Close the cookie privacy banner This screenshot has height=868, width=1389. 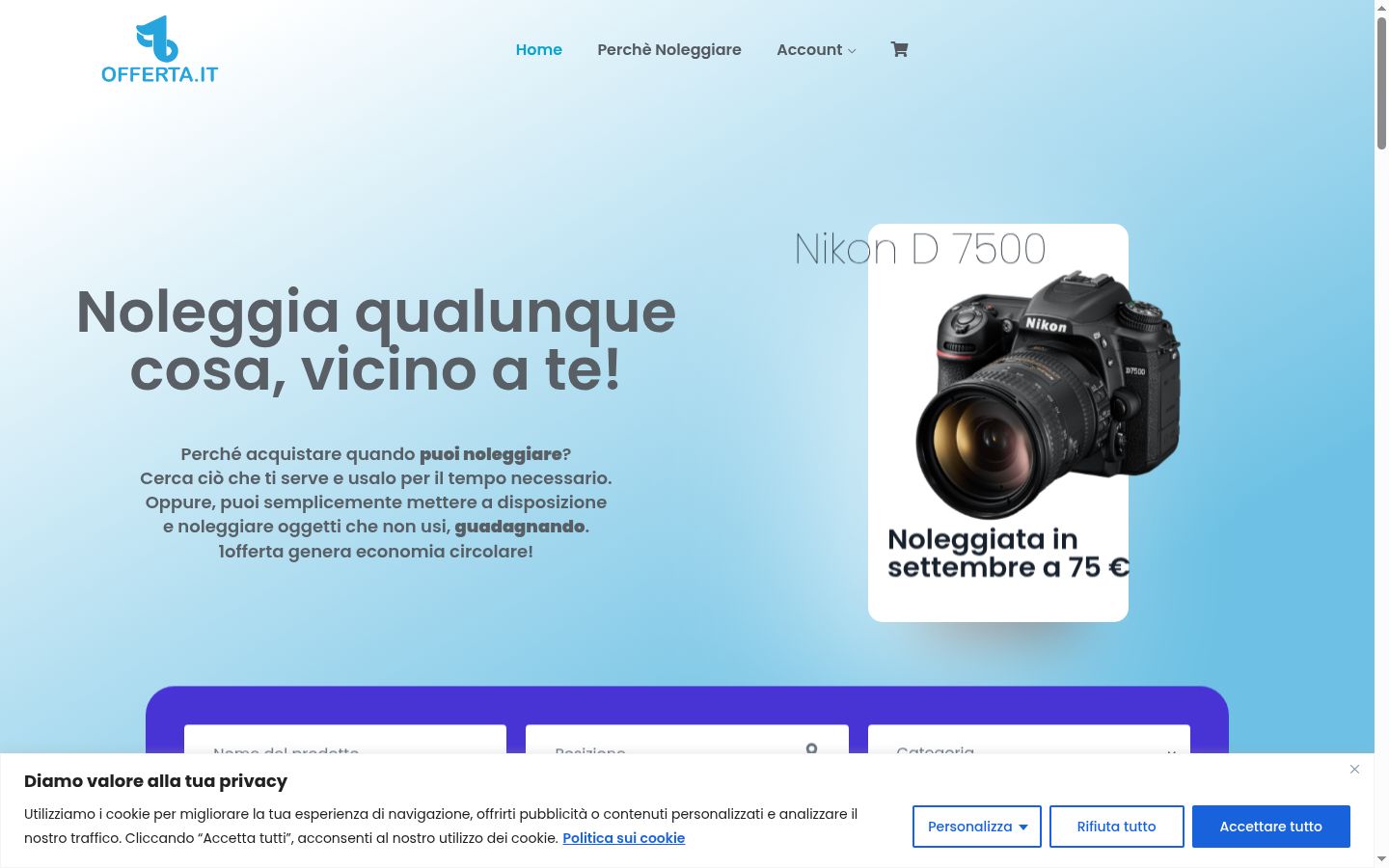[x=1354, y=769]
